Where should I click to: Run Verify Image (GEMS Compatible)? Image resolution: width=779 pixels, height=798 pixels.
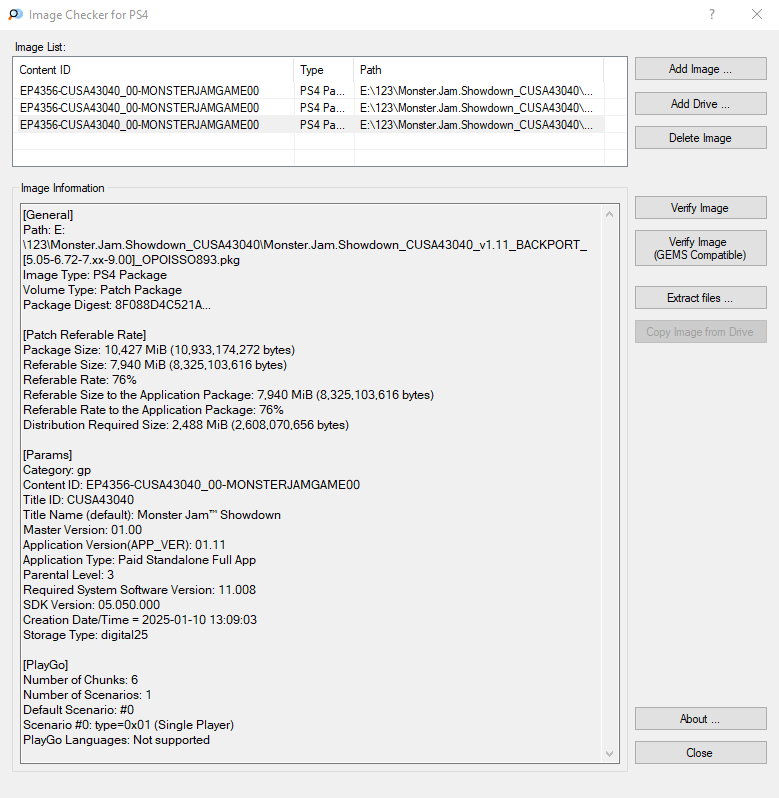[x=700, y=248]
